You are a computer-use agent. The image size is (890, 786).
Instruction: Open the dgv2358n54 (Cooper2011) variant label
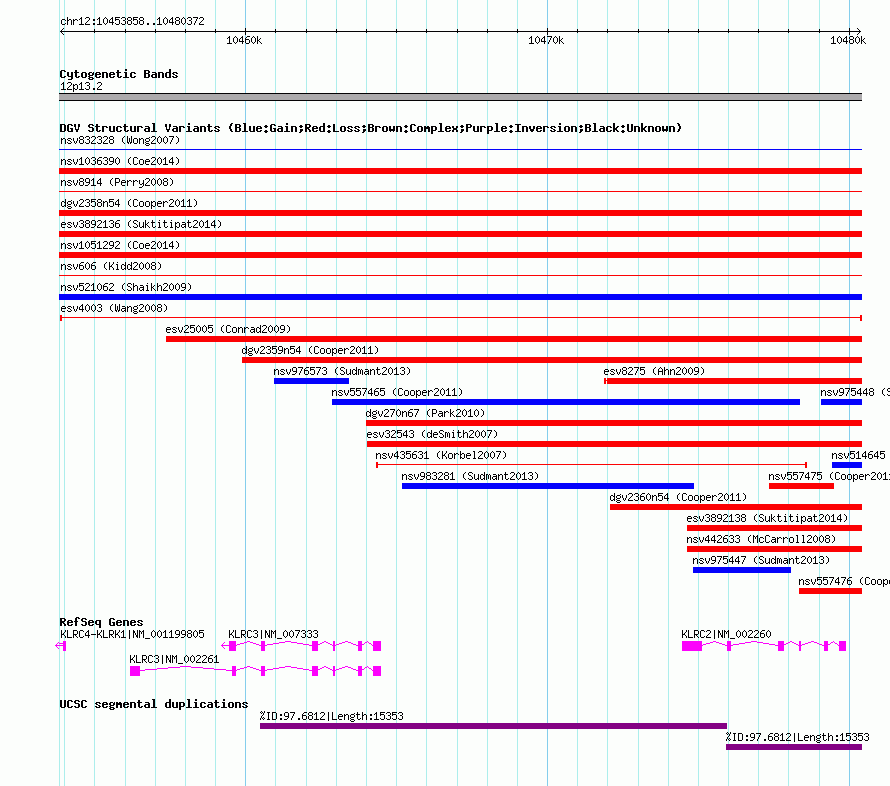[129, 203]
